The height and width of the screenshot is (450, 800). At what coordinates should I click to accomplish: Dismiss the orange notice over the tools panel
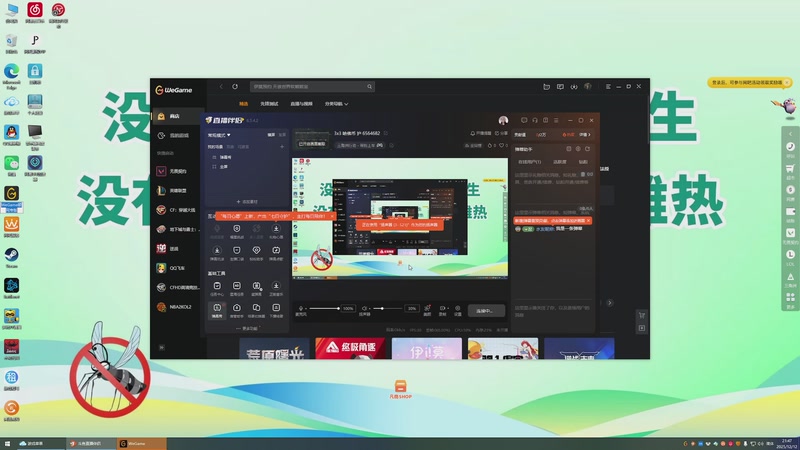[x=332, y=216]
